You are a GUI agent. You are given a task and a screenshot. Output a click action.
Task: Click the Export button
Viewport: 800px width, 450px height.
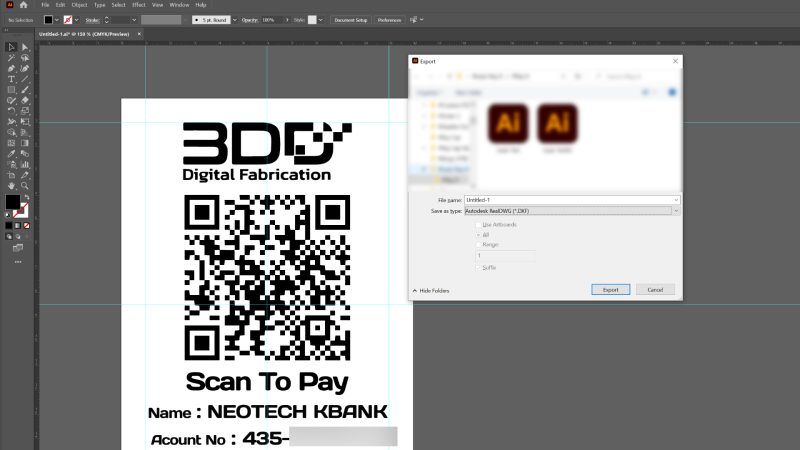[x=611, y=290]
